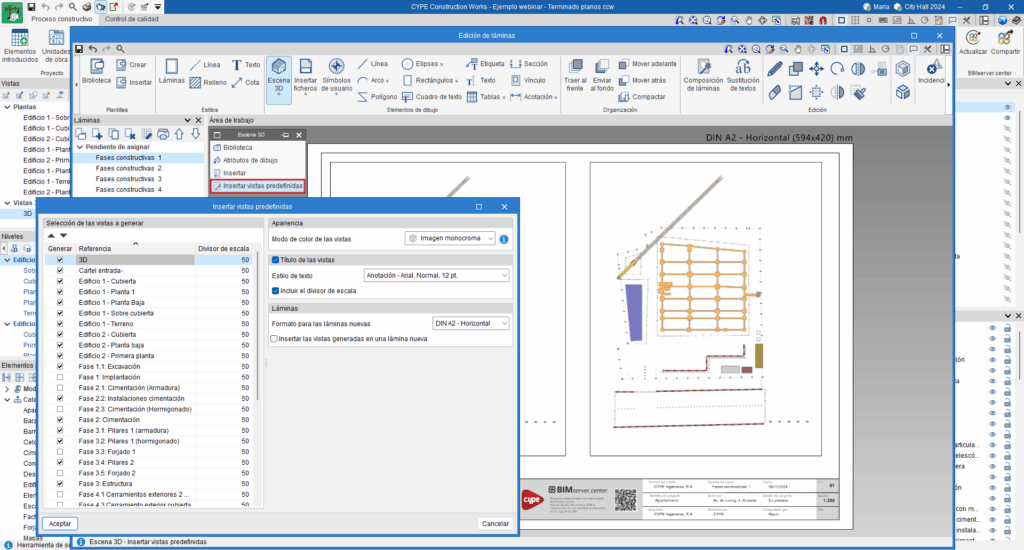Open Modo de color de las vistas dropdown
This screenshot has height=550, width=1024.
pos(449,239)
